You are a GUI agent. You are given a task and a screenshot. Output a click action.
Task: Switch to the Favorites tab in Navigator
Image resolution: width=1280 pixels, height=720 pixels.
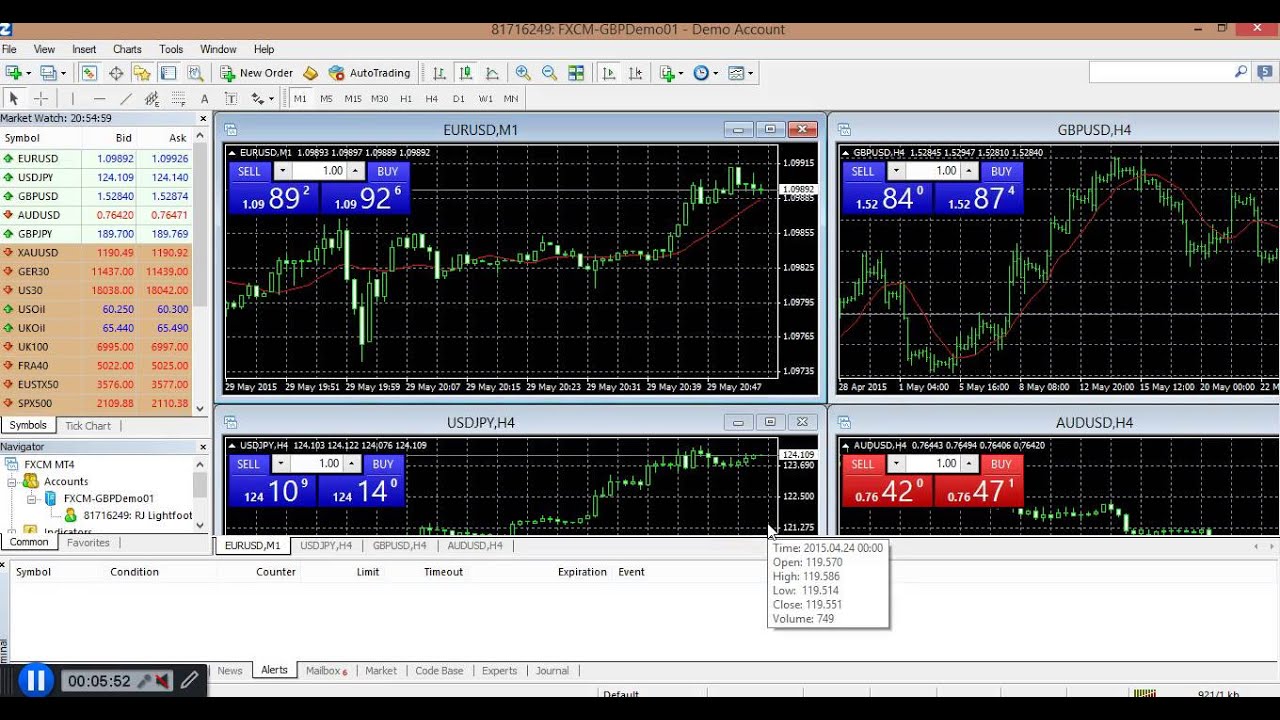(88, 542)
